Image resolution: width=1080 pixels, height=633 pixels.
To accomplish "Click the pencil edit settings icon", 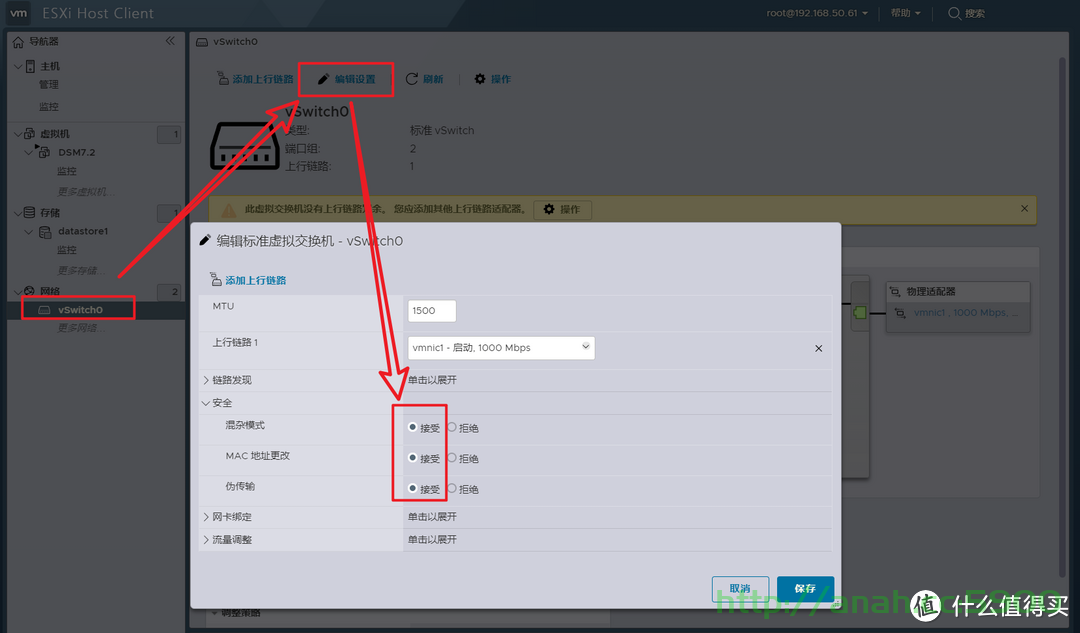I will pyautogui.click(x=323, y=79).
